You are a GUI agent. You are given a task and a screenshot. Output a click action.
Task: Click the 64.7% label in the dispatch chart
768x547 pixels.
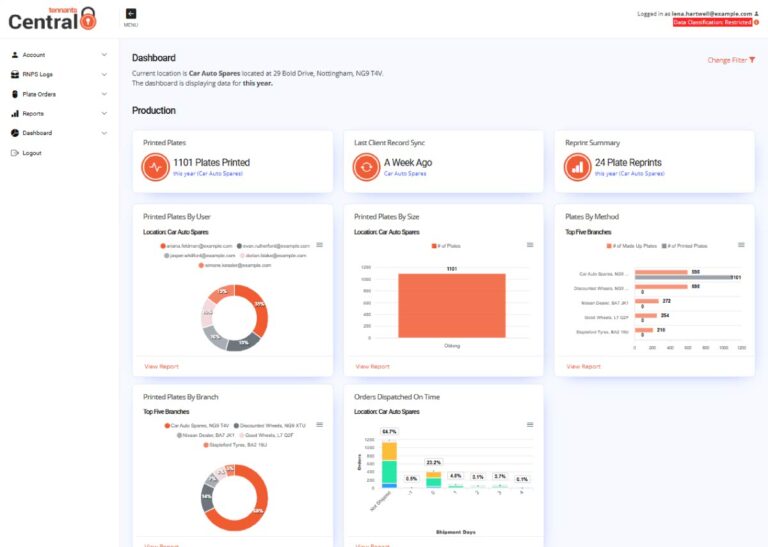tap(389, 431)
